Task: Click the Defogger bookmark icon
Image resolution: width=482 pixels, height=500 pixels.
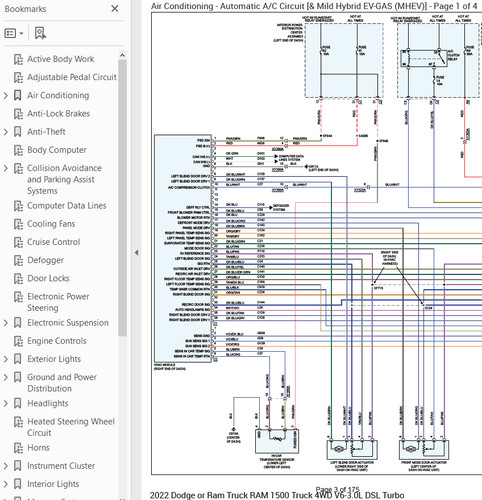Action: (x=18, y=260)
